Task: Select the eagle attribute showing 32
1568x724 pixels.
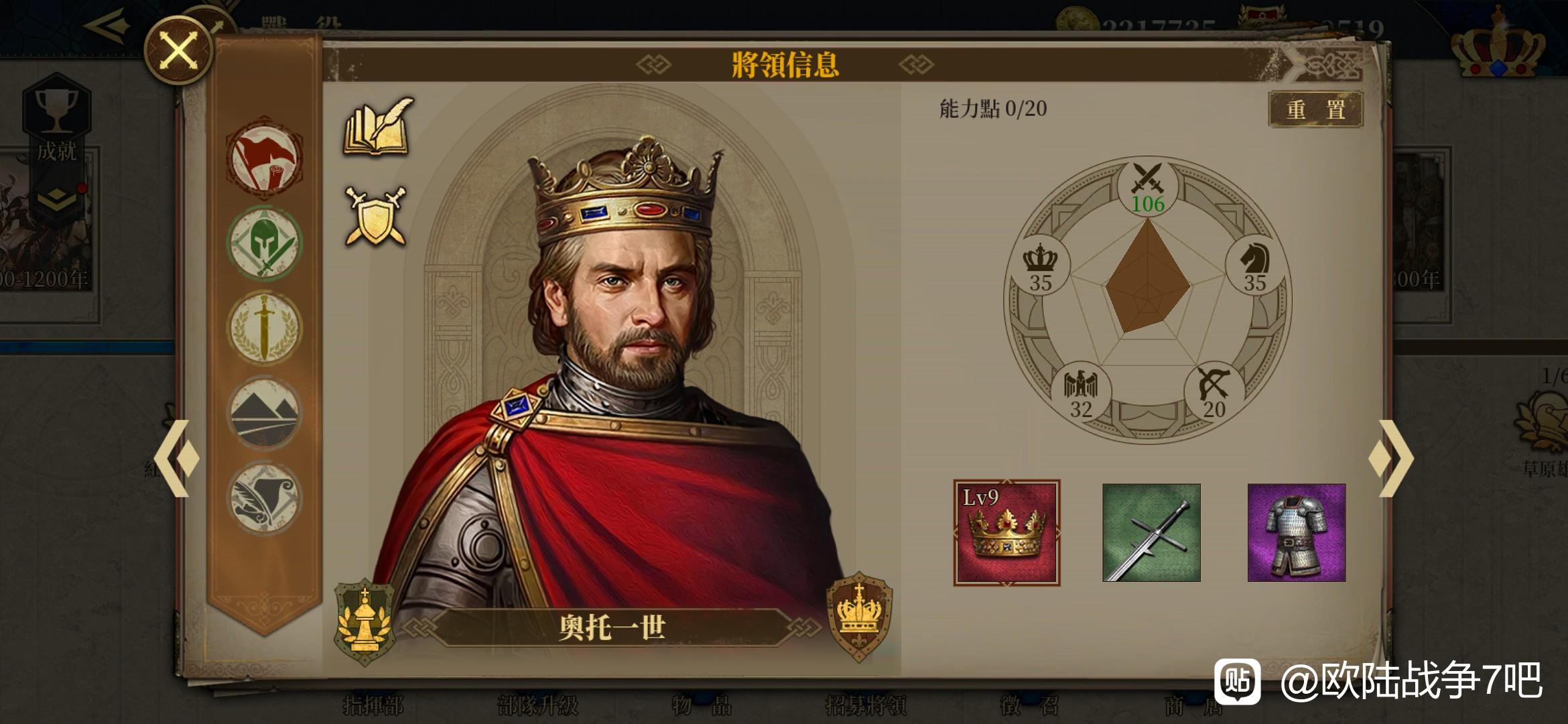Action: 1081,393
